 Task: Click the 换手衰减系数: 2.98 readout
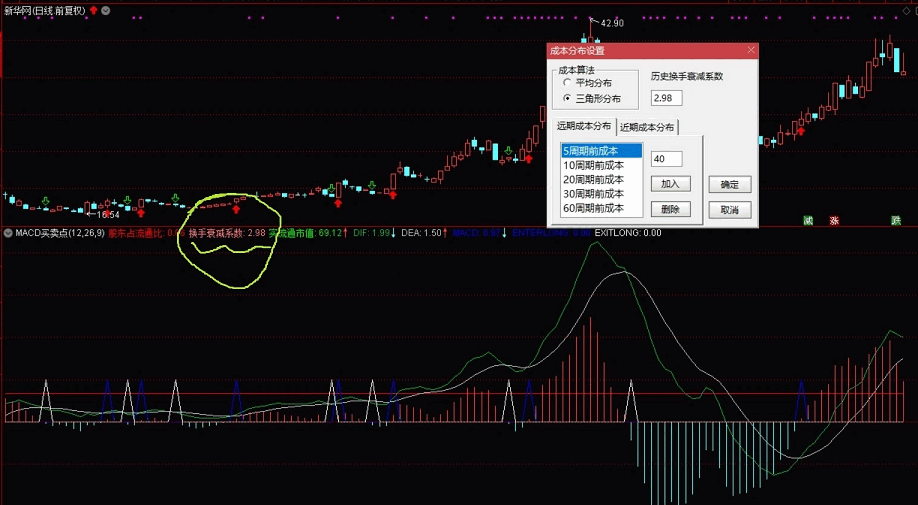(227, 233)
